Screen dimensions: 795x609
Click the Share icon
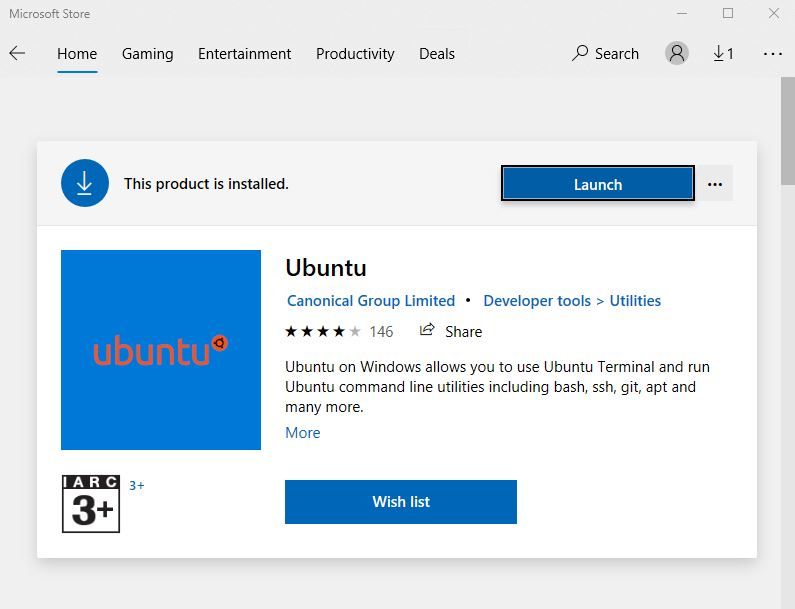(x=428, y=331)
